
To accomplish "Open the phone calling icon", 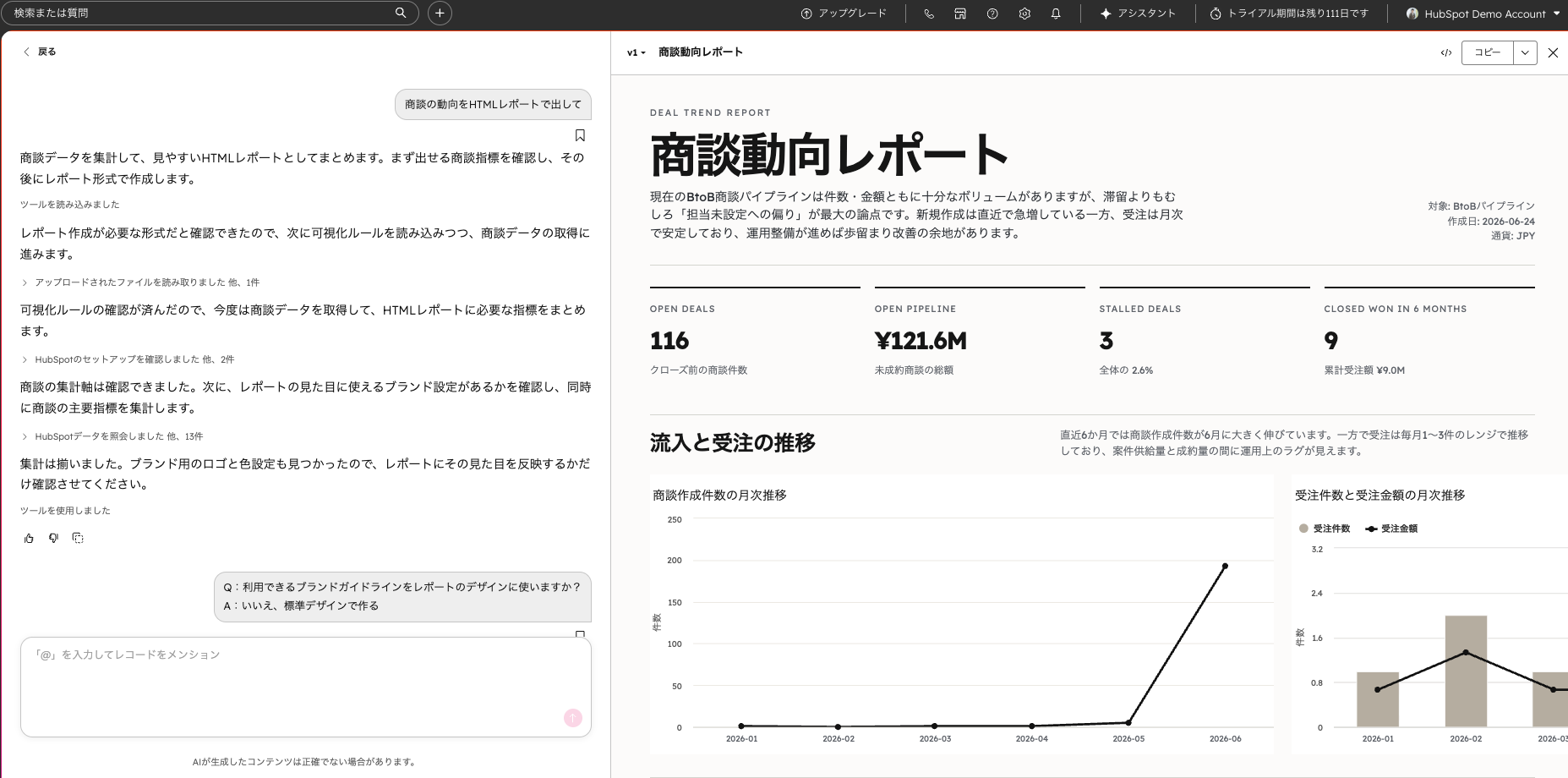I will pyautogui.click(x=929, y=14).
